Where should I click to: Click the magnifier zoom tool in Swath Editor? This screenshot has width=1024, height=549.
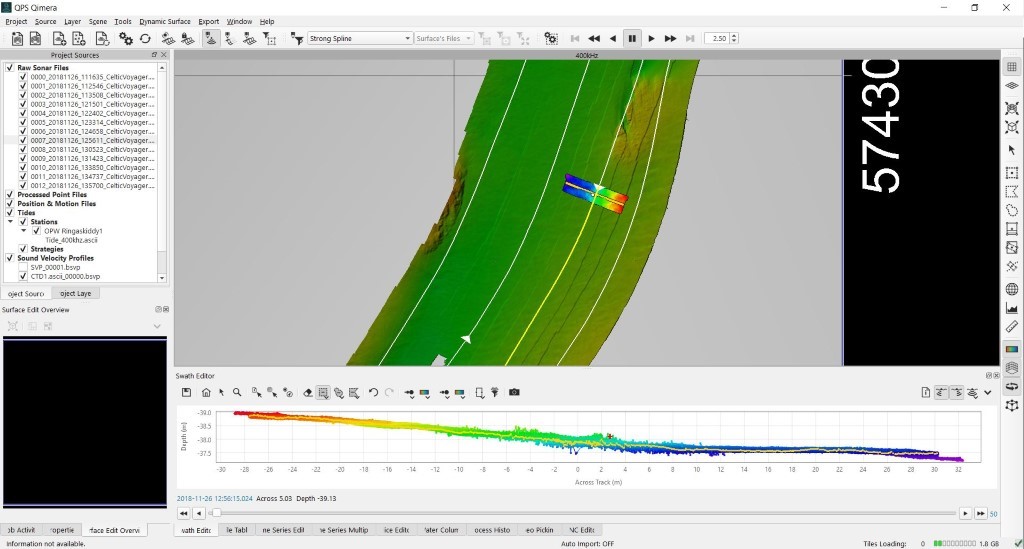[x=237, y=393]
